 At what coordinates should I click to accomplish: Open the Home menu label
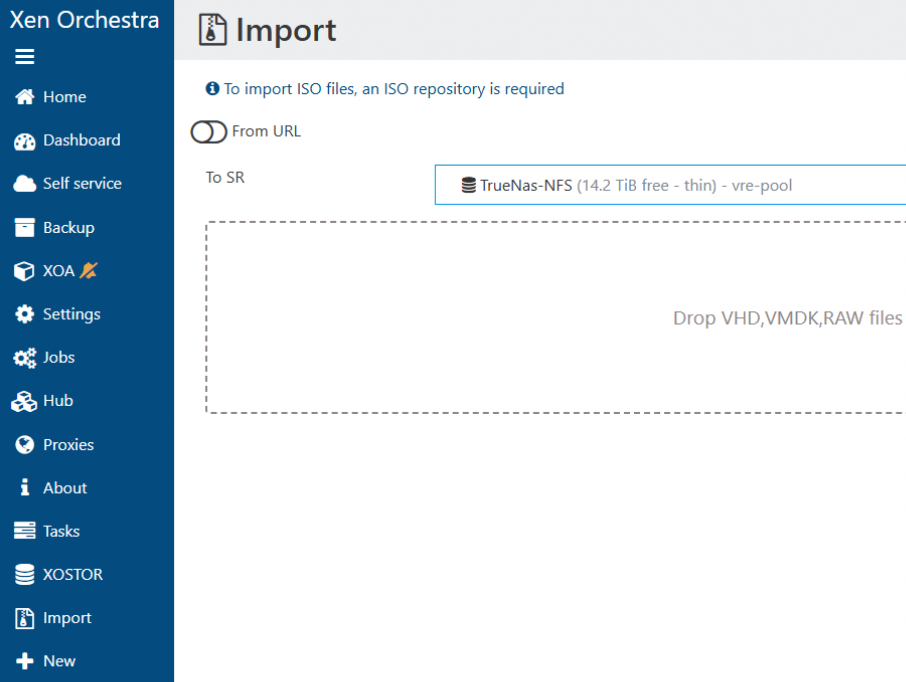65,97
